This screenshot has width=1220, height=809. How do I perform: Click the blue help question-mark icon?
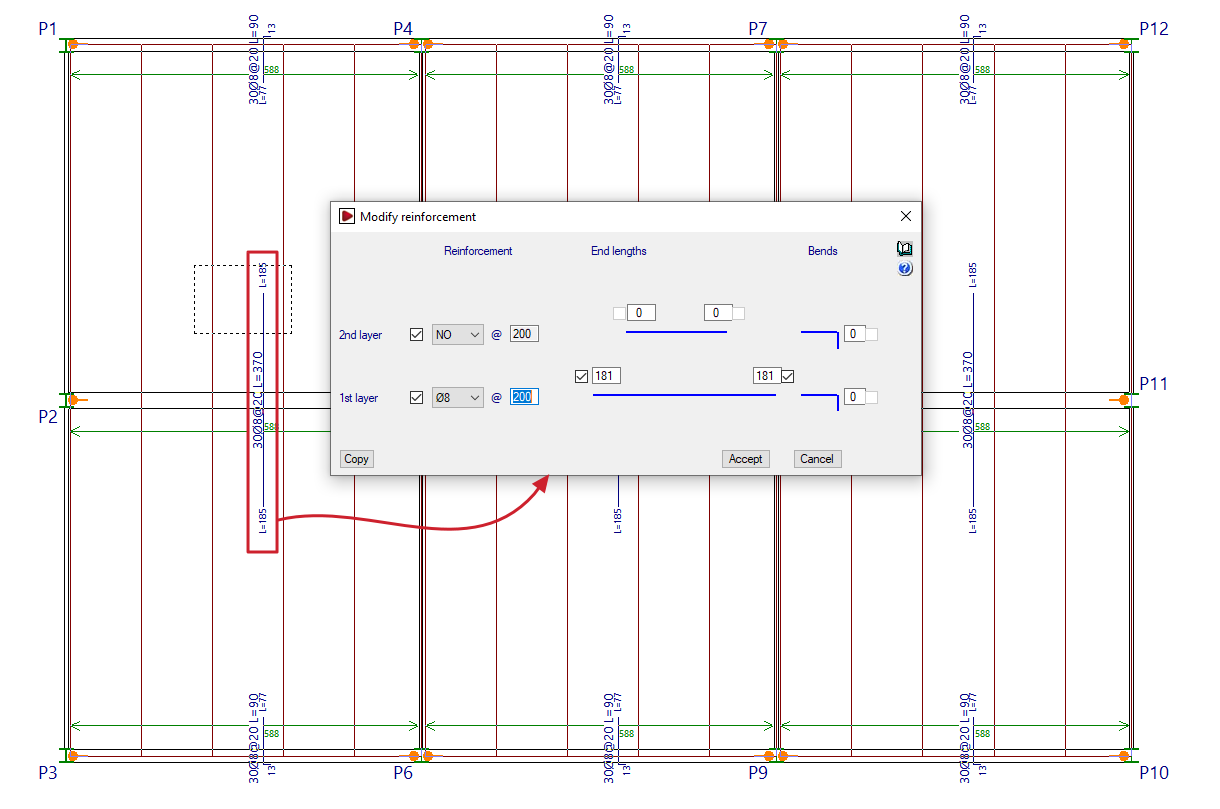[905, 269]
